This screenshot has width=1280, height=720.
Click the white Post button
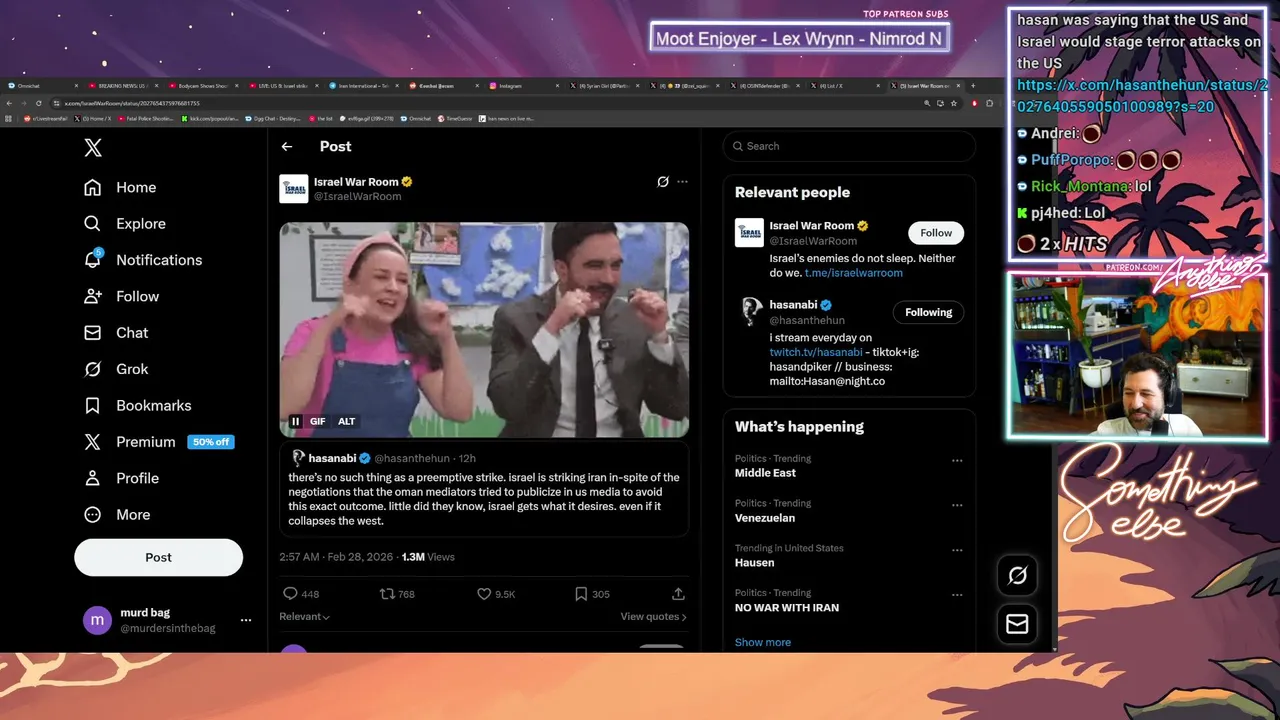click(x=158, y=558)
